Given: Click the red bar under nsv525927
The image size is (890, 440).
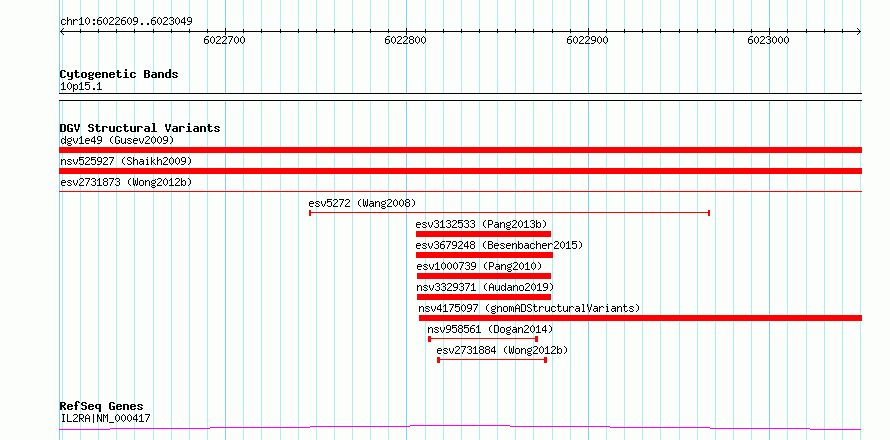Looking at the screenshot, I should [460, 171].
